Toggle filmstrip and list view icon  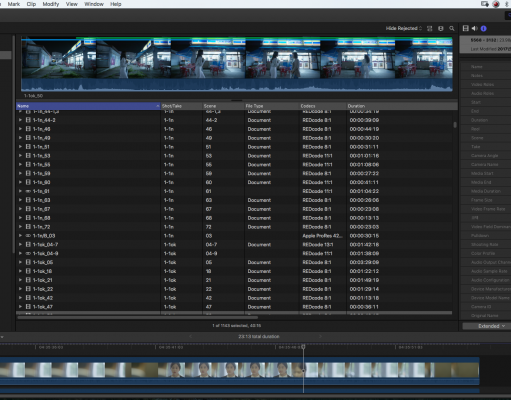441,29
